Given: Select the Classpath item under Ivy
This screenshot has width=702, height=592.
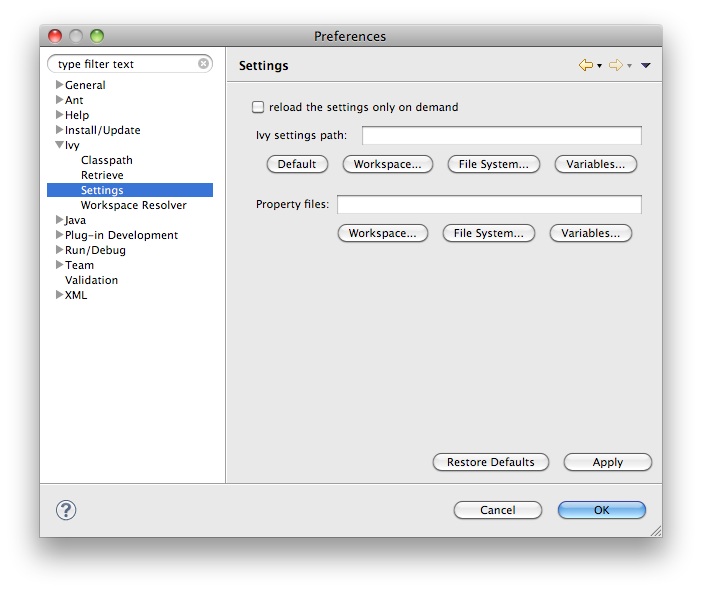Looking at the screenshot, I should pos(106,160).
